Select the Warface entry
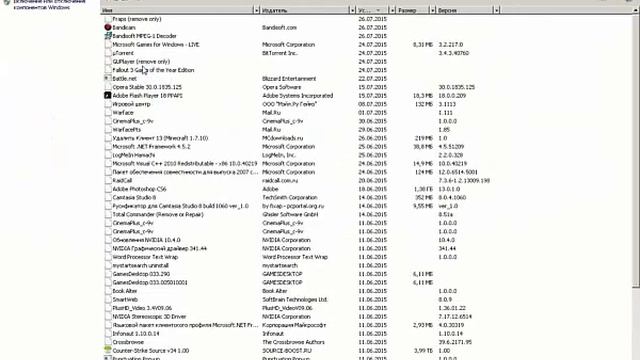 (x=123, y=113)
